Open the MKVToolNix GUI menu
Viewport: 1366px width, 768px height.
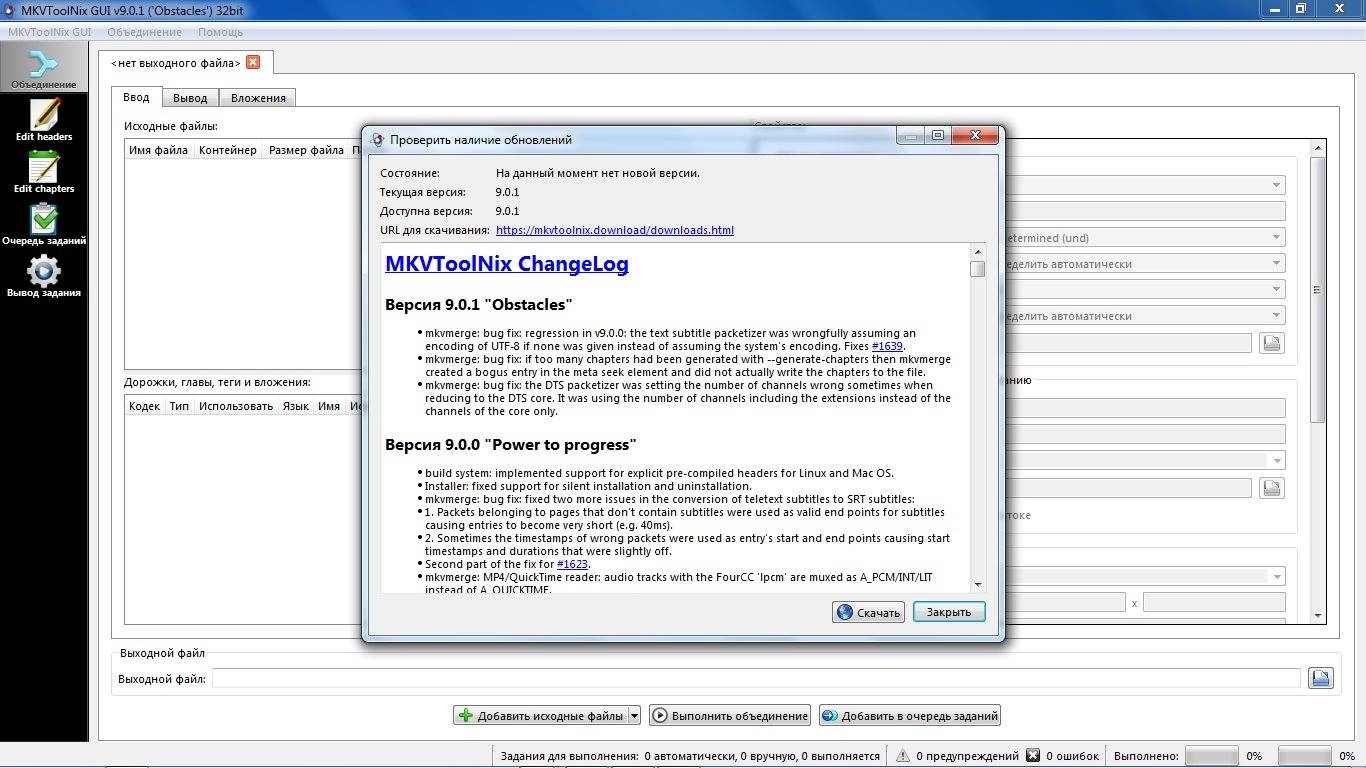click(x=50, y=32)
